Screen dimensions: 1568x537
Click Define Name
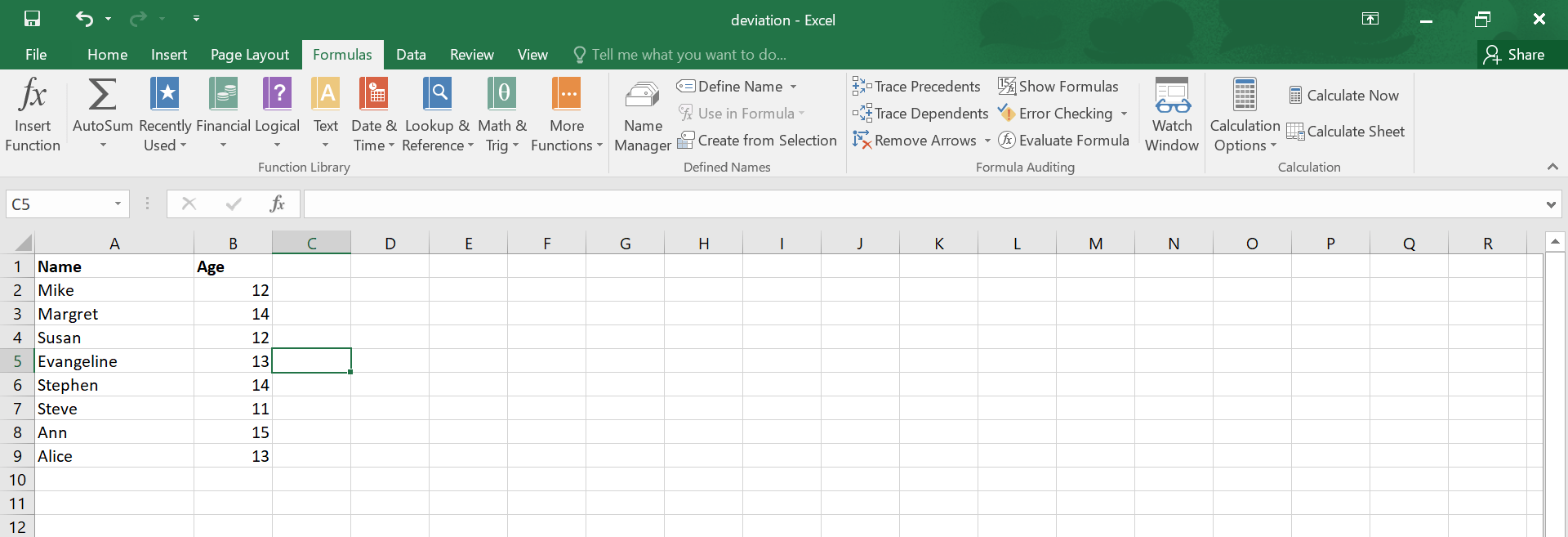click(729, 86)
